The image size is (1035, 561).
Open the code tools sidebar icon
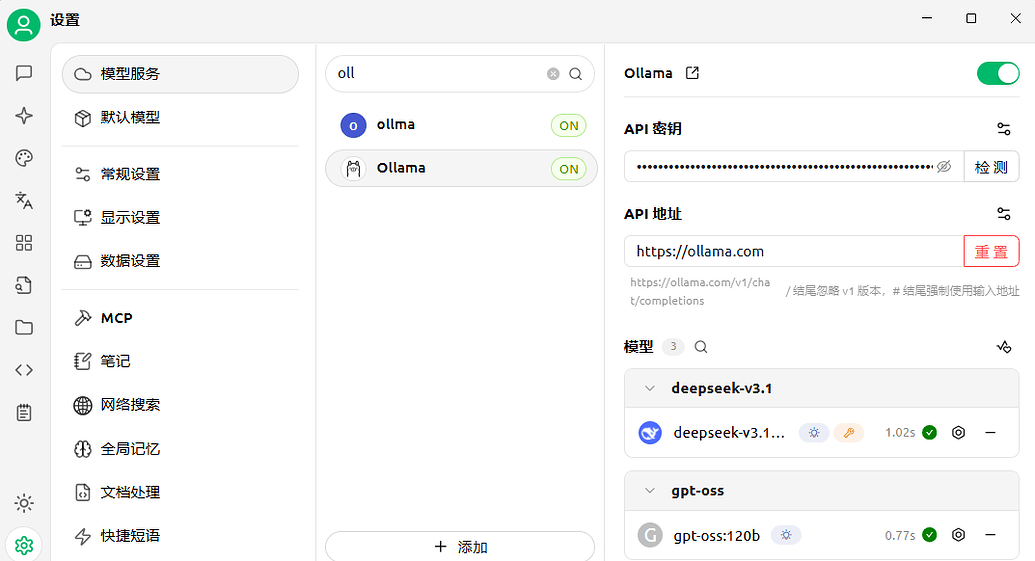point(24,370)
